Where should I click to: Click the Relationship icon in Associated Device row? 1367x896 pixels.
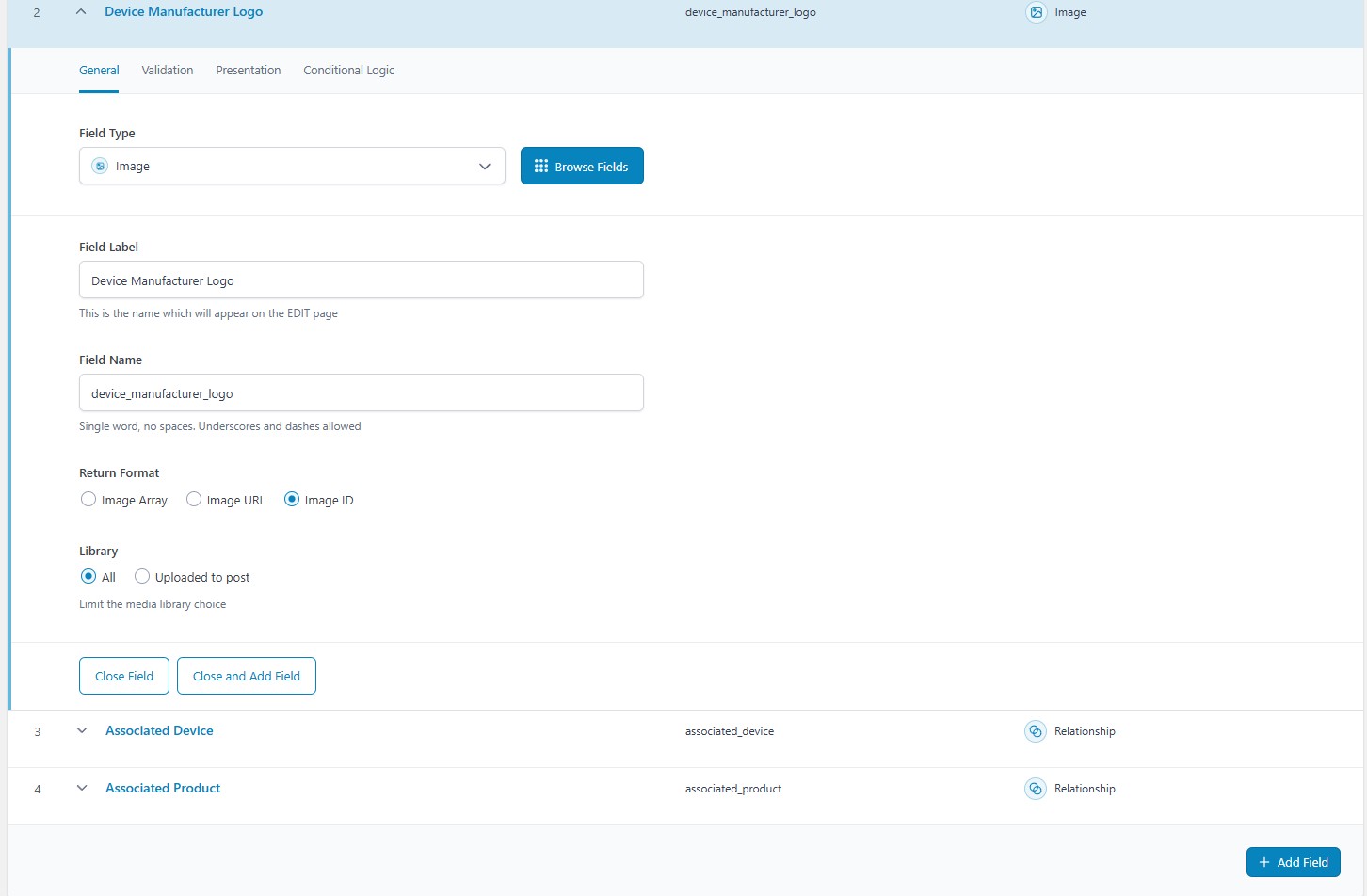point(1036,731)
